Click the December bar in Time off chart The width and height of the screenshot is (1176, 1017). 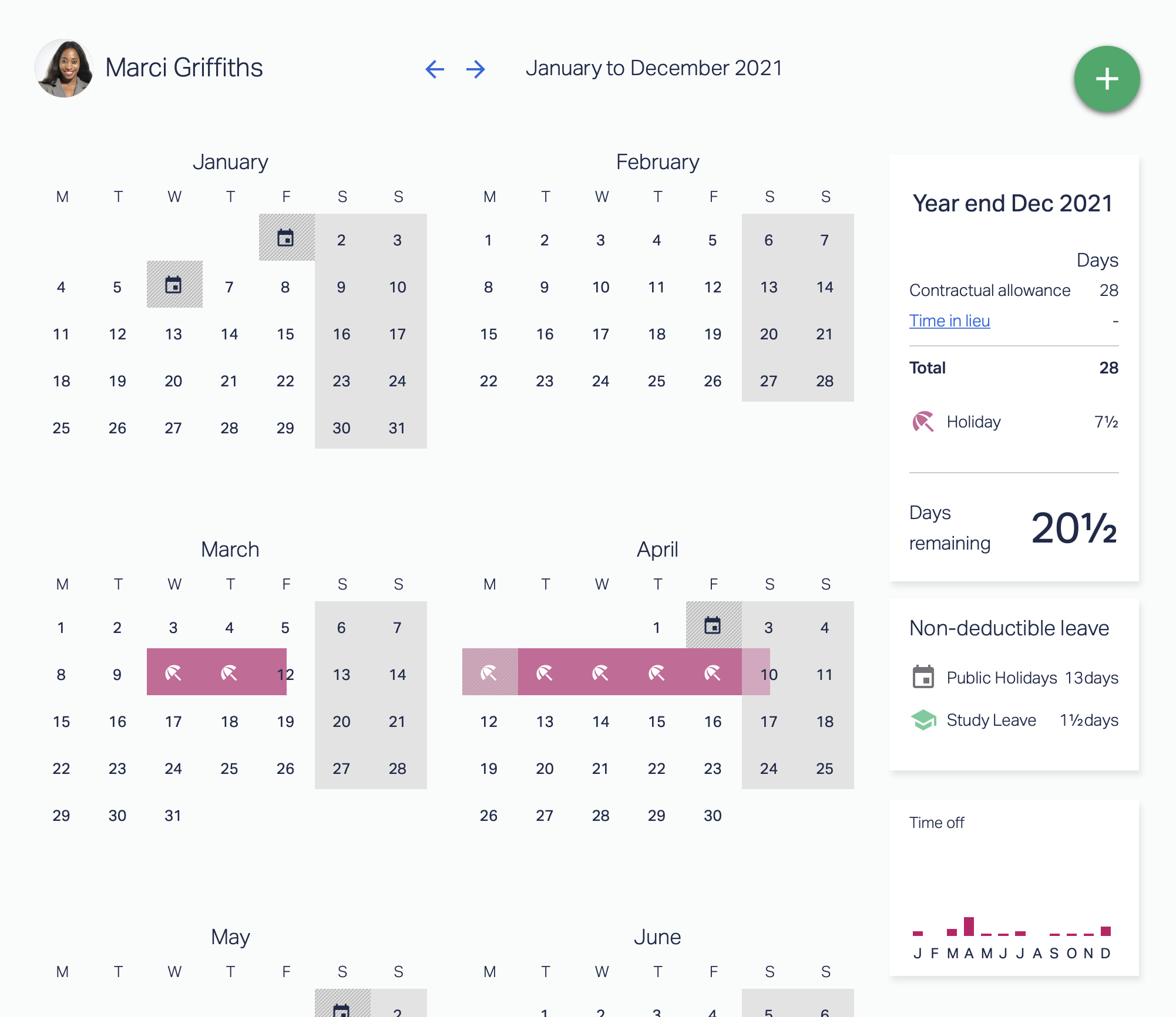(1106, 931)
